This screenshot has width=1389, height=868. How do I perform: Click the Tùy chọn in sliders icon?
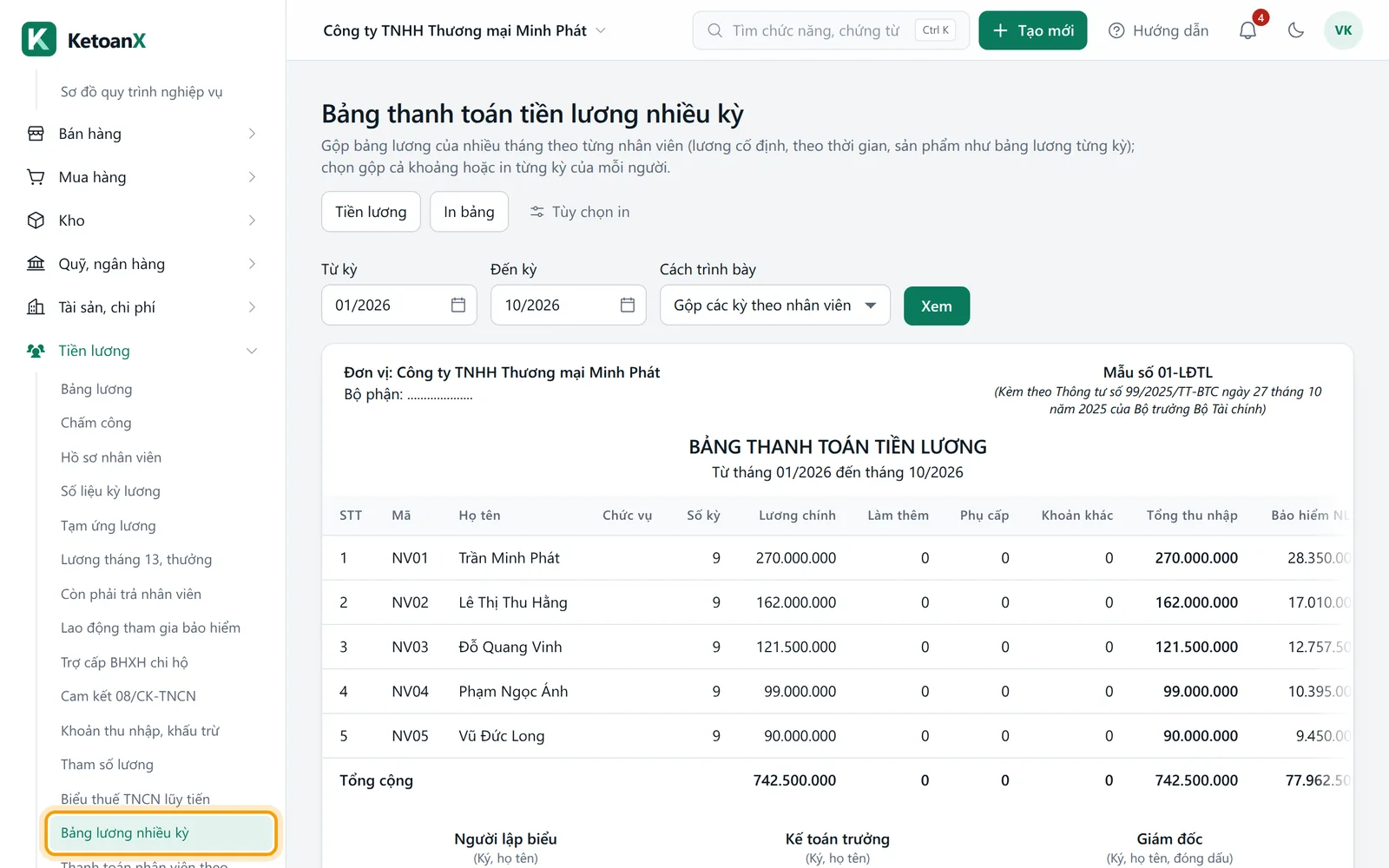[x=537, y=212]
